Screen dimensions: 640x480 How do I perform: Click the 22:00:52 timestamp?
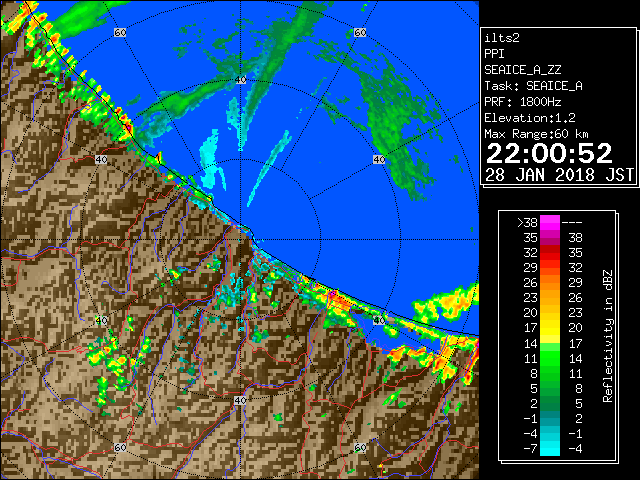(549, 153)
